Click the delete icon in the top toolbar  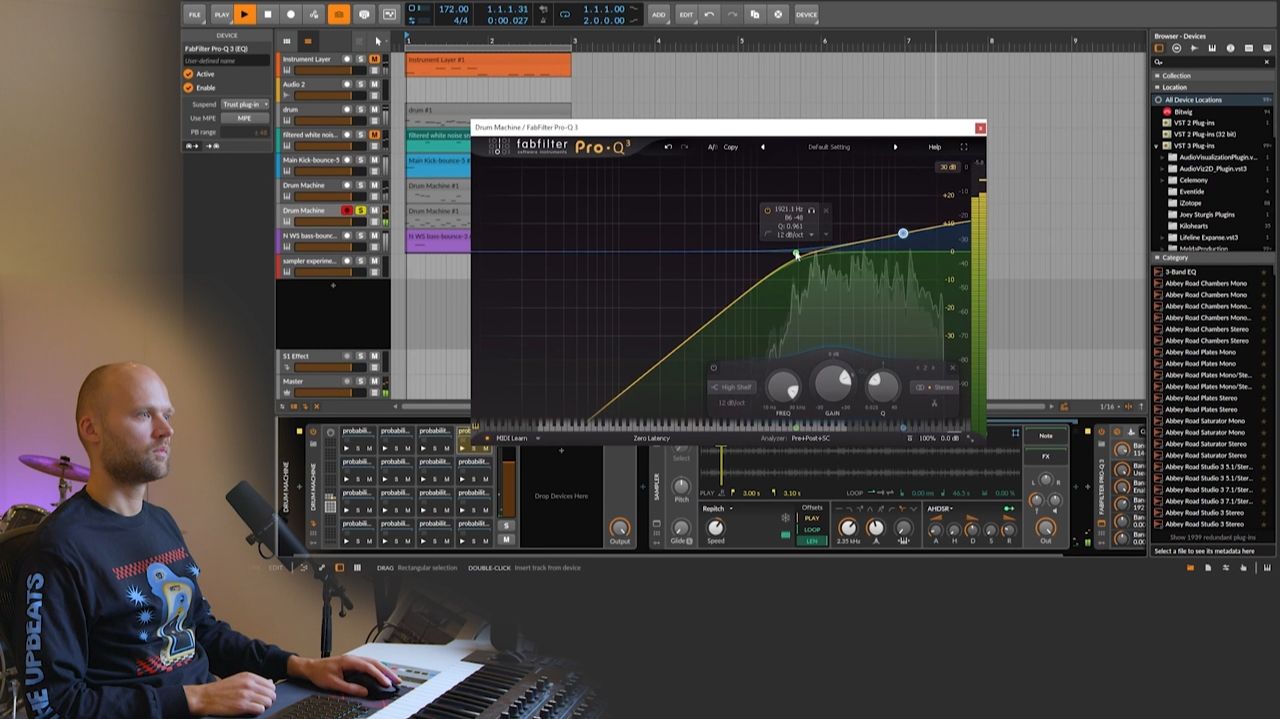point(778,14)
